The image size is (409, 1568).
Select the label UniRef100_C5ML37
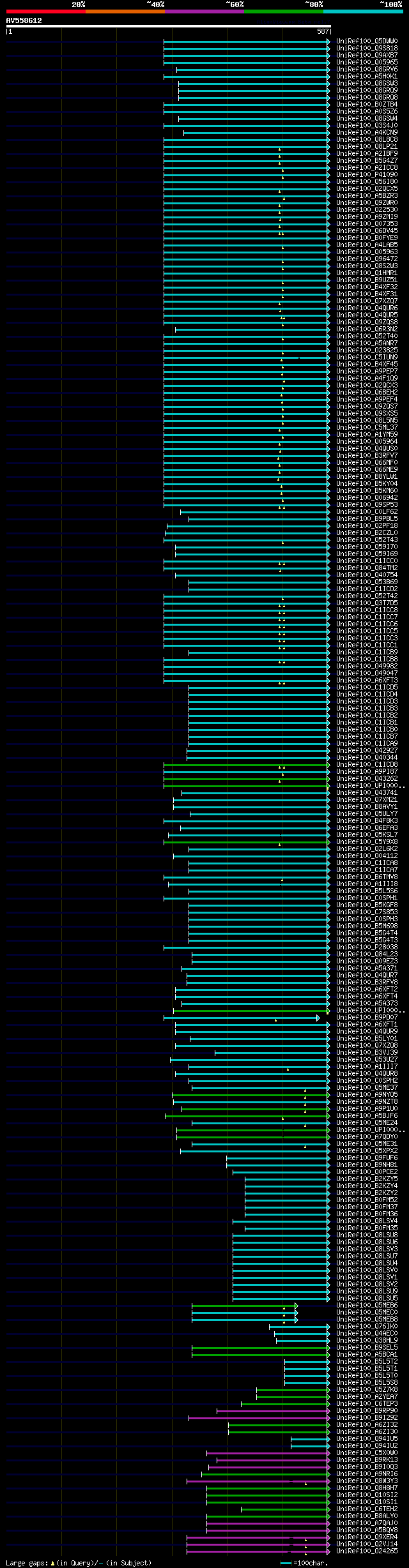click(367, 428)
